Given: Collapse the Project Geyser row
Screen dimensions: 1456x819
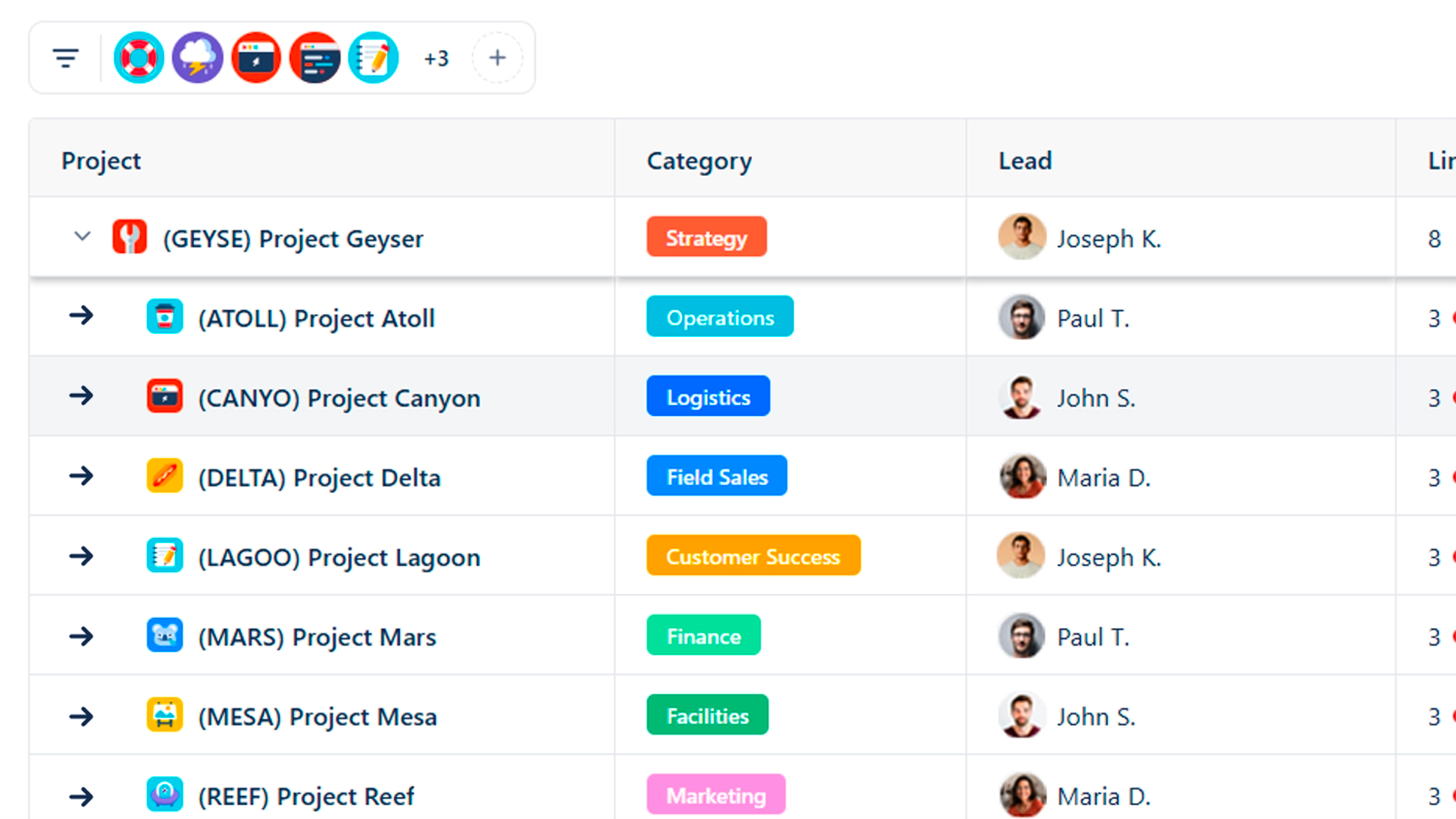Looking at the screenshot, I should [82, 237].
